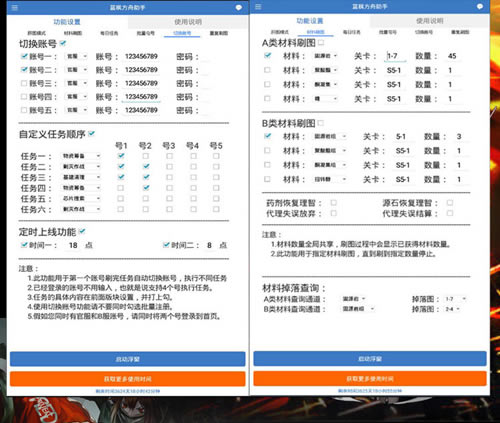Toggle 任务一 checkbox under 号1
This screenshot has height=423, width=500.
coord(121,156)
